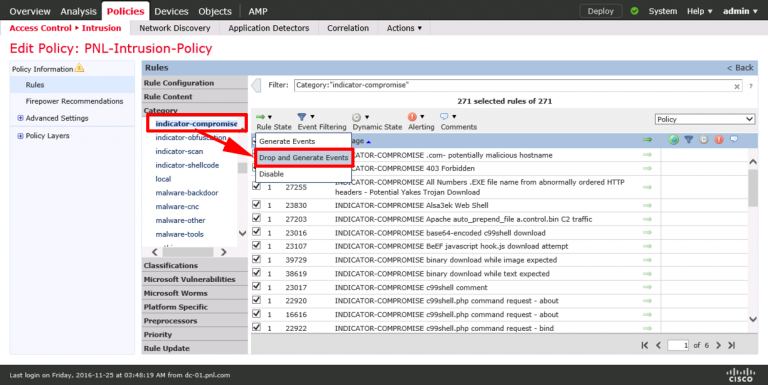Expand Policy Layers tree node
This screenshot has width=768, height=385.
click(x=20, y=136)
